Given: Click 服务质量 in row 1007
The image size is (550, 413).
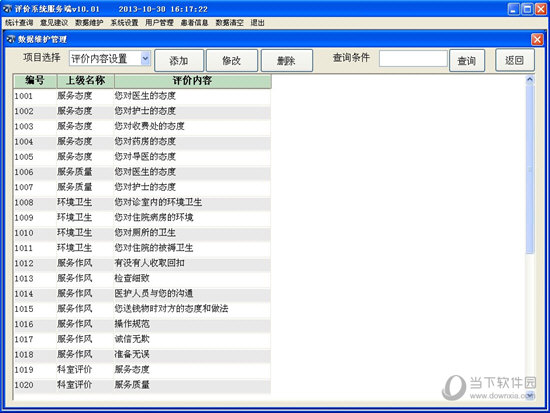Looking at the screenshot, I should pos(75,187).
